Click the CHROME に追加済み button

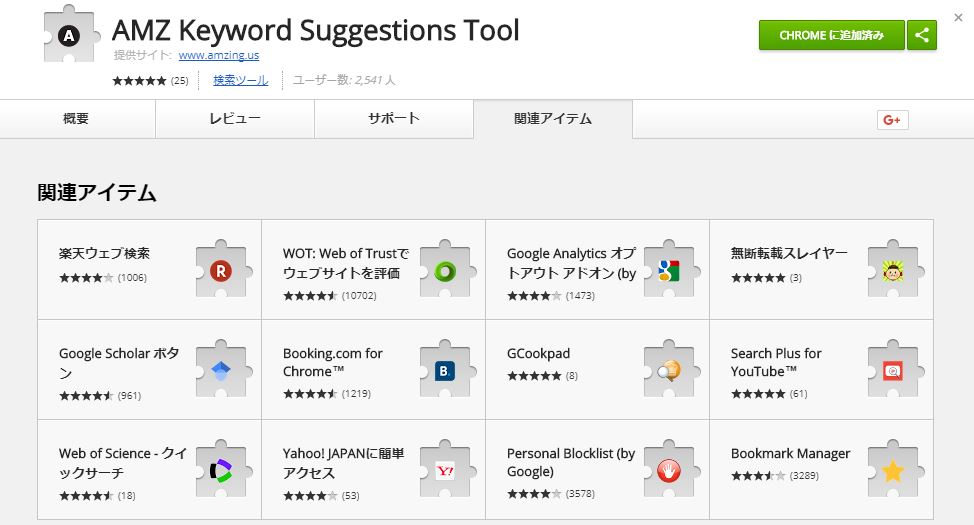click(832, 35)
